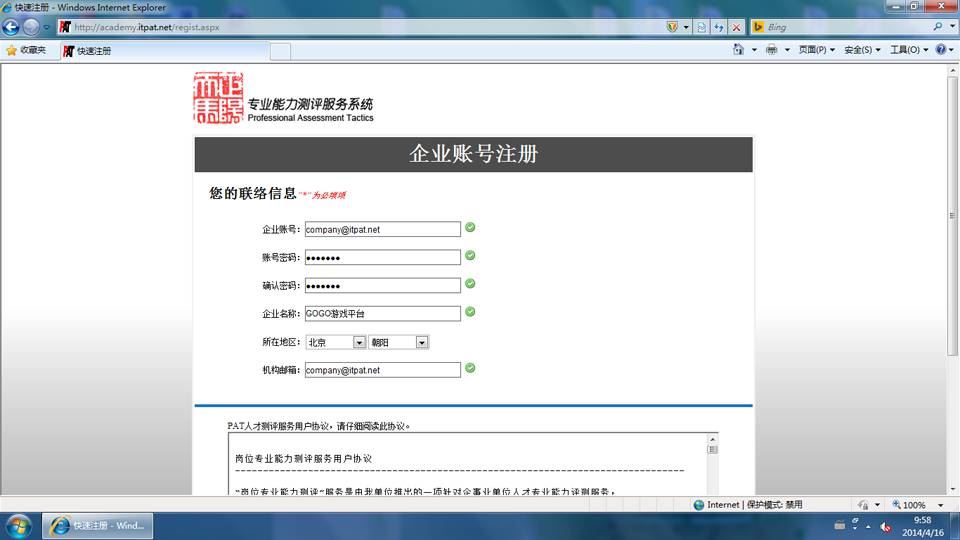Image resolution: width=960 pixels, height=540 pixels.
Task: Open the 北京 province dropdown
Action: (x=336, y=342)
